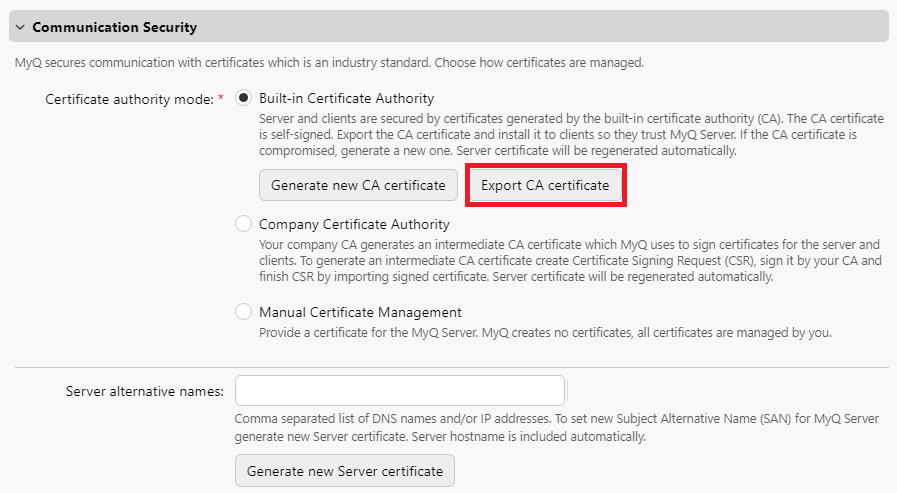Select the Built-in Certificate Authority radio button

pos(243,99)
